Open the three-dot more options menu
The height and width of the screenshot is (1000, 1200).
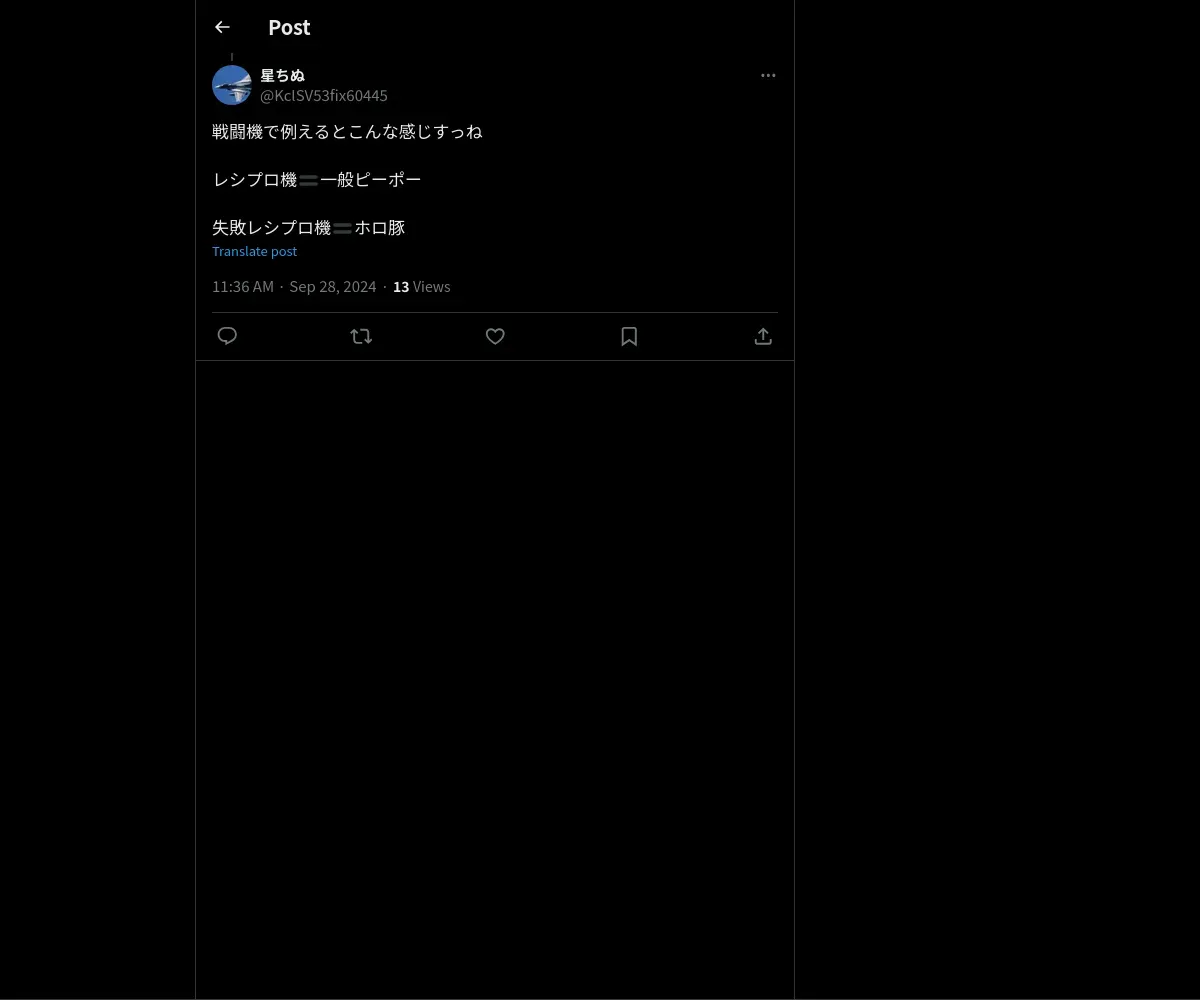click(x=768, y=75)
